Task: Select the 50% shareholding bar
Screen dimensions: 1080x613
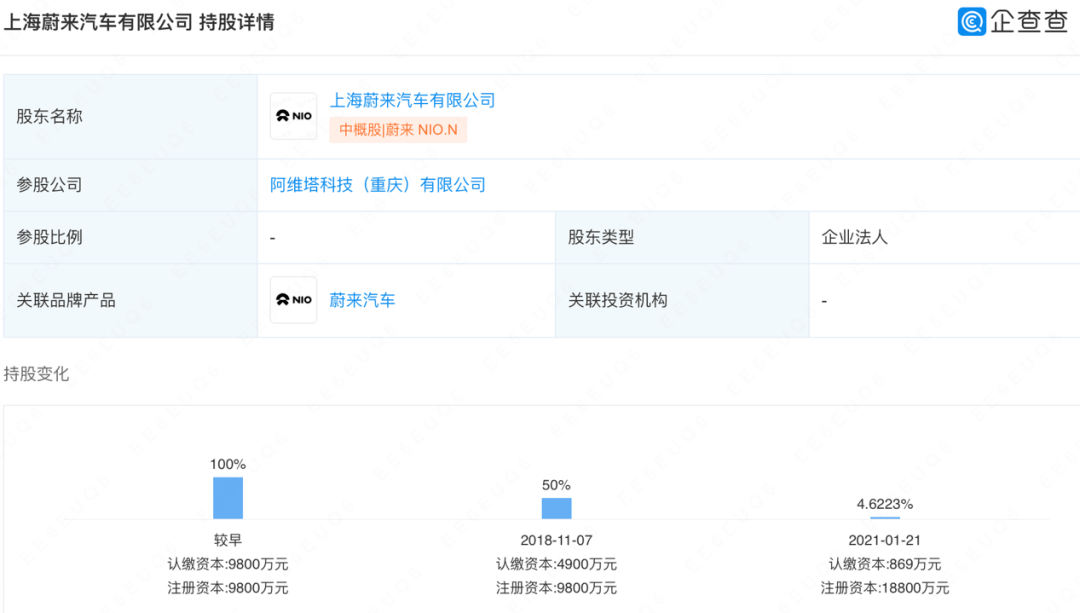Action: (557, 508)
